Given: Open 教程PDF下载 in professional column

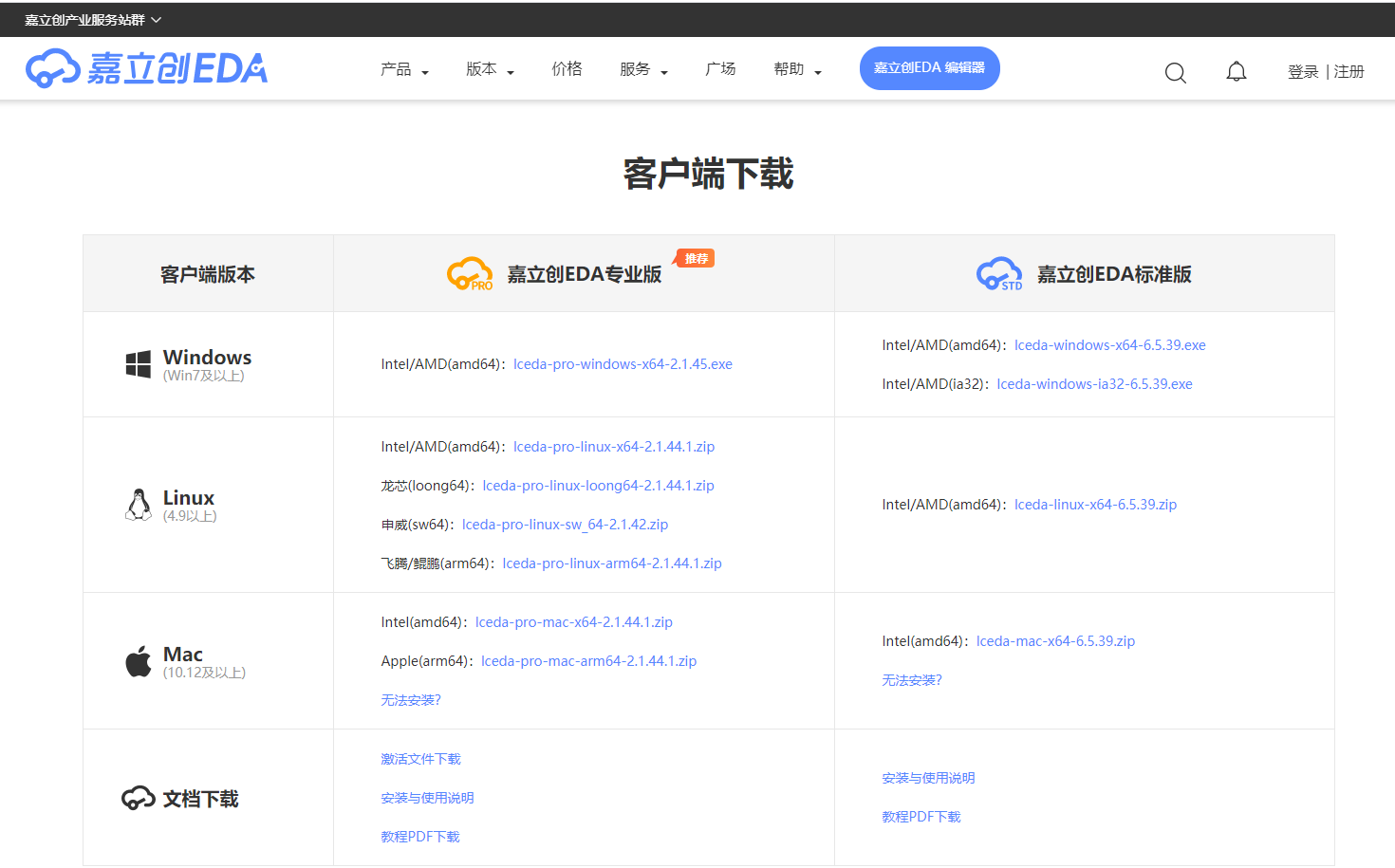Looking at the screenshot, I should pos(420,837).
